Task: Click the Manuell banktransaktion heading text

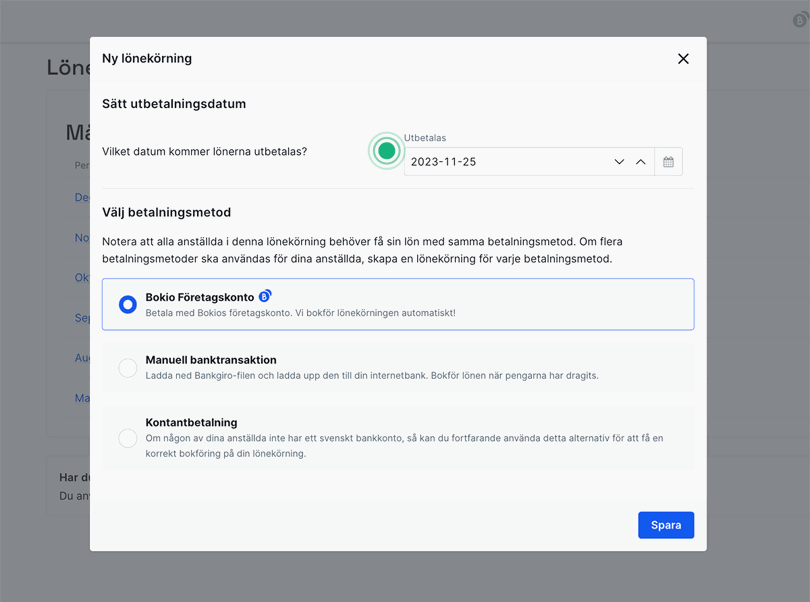Action: tap(211, 360)
